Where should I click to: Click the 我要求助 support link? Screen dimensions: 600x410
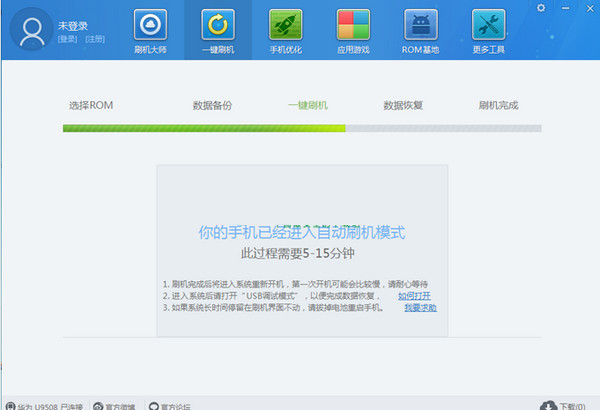tap(421, 307)
